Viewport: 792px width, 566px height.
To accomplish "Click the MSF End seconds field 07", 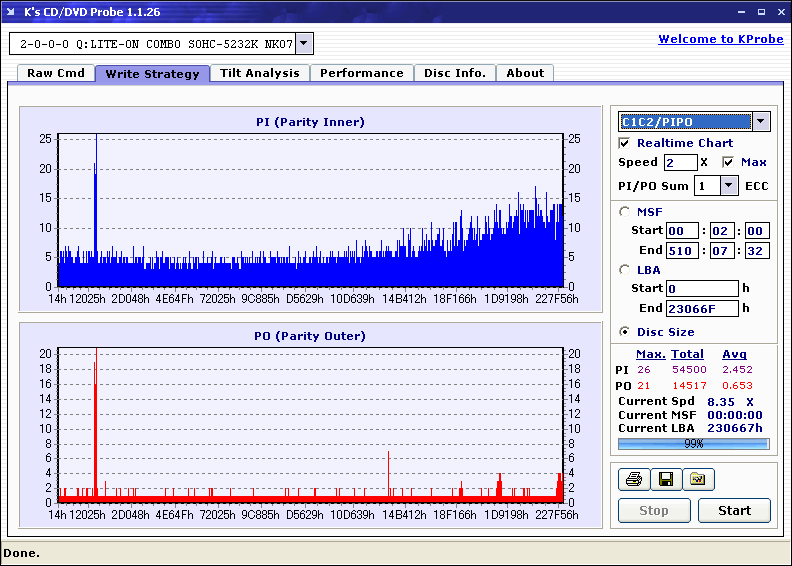I will (x=722, y=250).
